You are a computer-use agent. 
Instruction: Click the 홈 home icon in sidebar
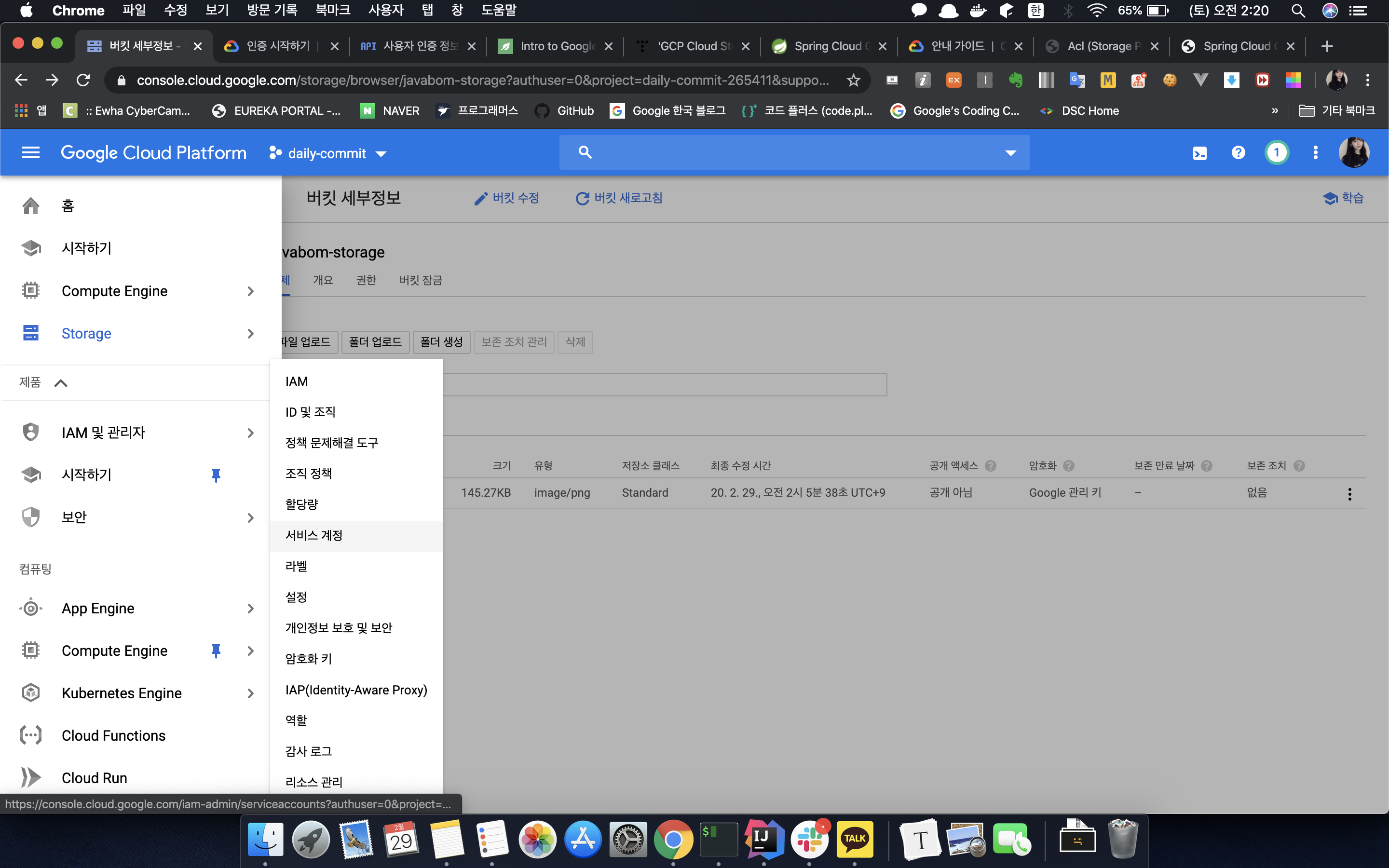tap(30, 205)
